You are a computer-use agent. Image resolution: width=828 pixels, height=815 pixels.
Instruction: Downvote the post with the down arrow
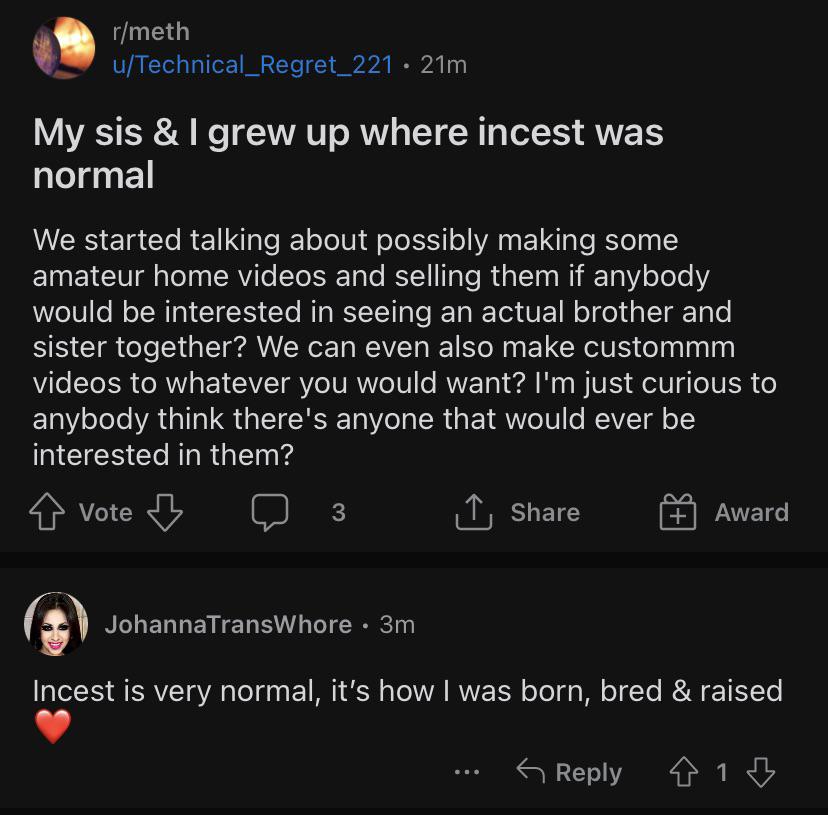(x=165, y=513)
